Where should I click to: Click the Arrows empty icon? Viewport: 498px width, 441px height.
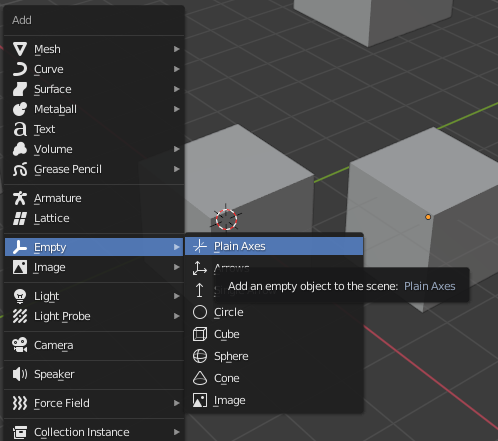200,268
